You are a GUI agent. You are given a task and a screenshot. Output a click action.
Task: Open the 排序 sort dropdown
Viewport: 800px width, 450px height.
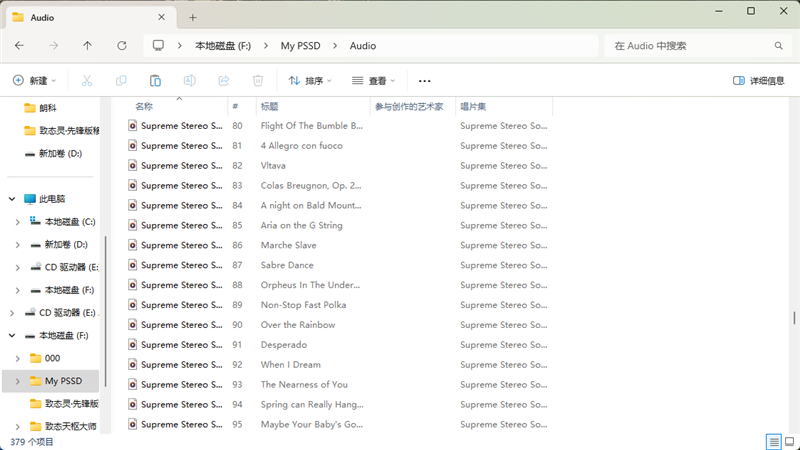pyautogui.click(x=311, y=80)
